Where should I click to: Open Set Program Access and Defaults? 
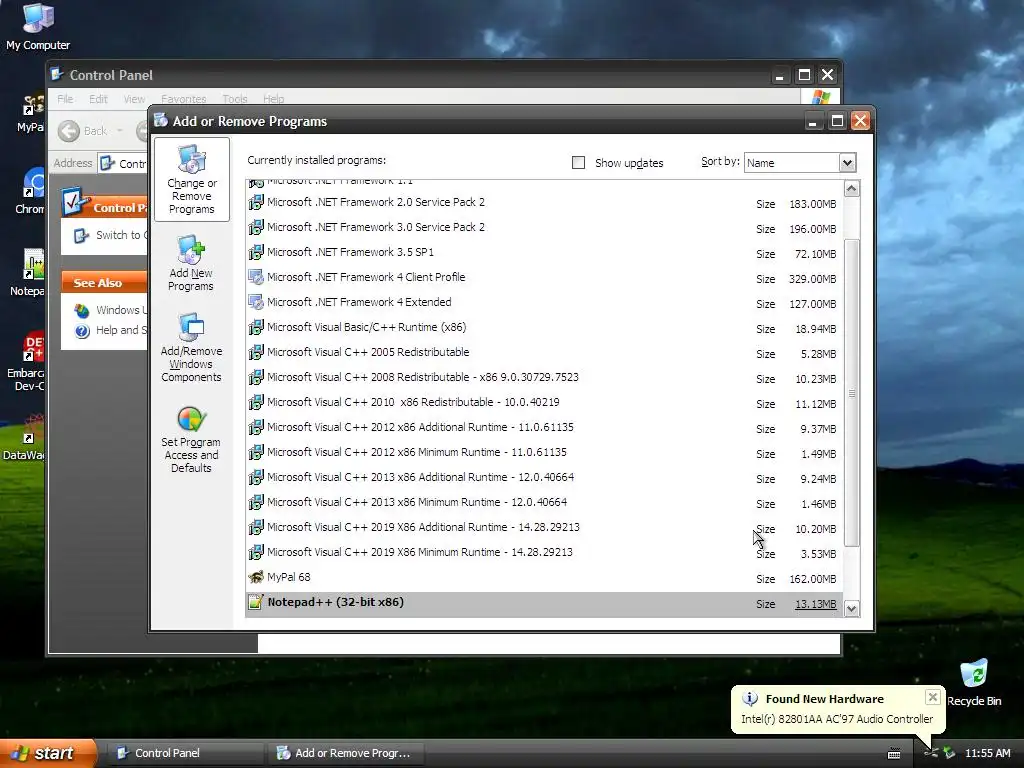[x=191, y=439]
